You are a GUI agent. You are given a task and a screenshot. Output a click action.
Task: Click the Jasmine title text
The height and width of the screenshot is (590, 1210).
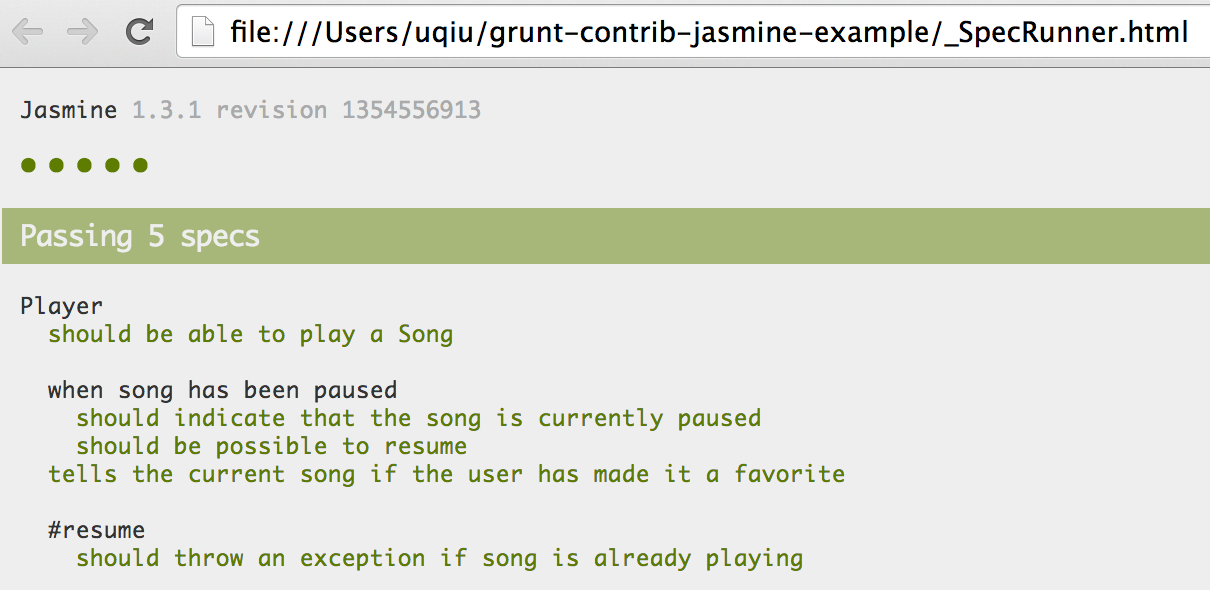(x=68, y=110)
